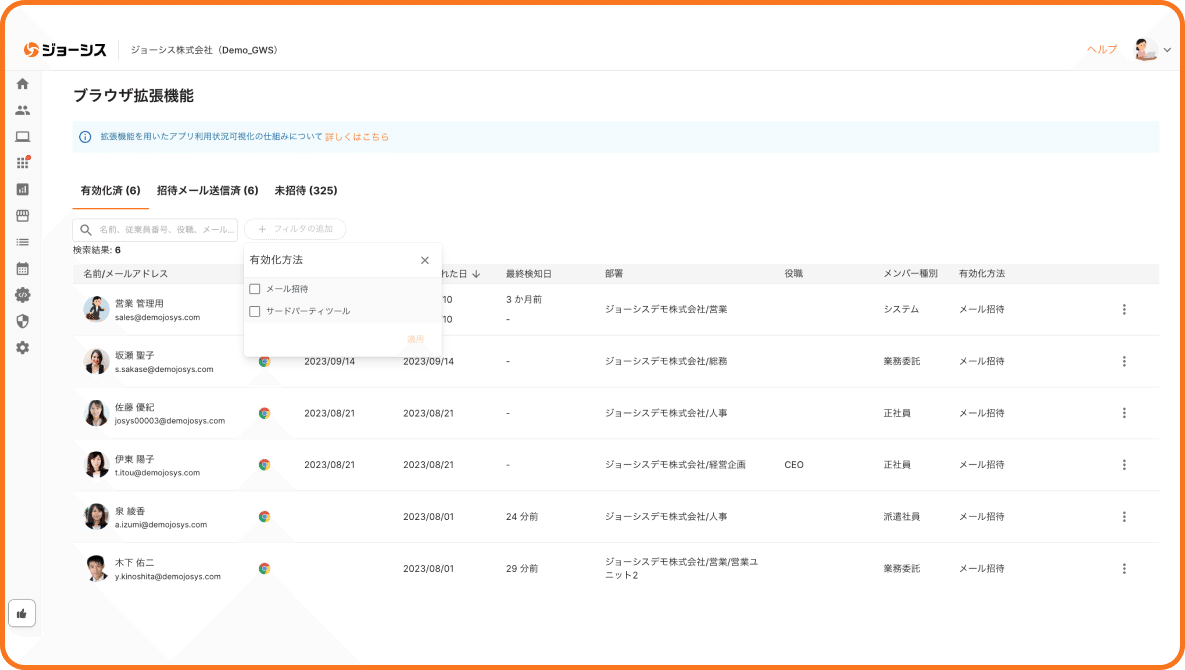The height and width of the screenshot is (670, 1185).
Task: Click email y.kinoshita@demojosys.com
Action: pyautogui.click(x=168, y=577)
